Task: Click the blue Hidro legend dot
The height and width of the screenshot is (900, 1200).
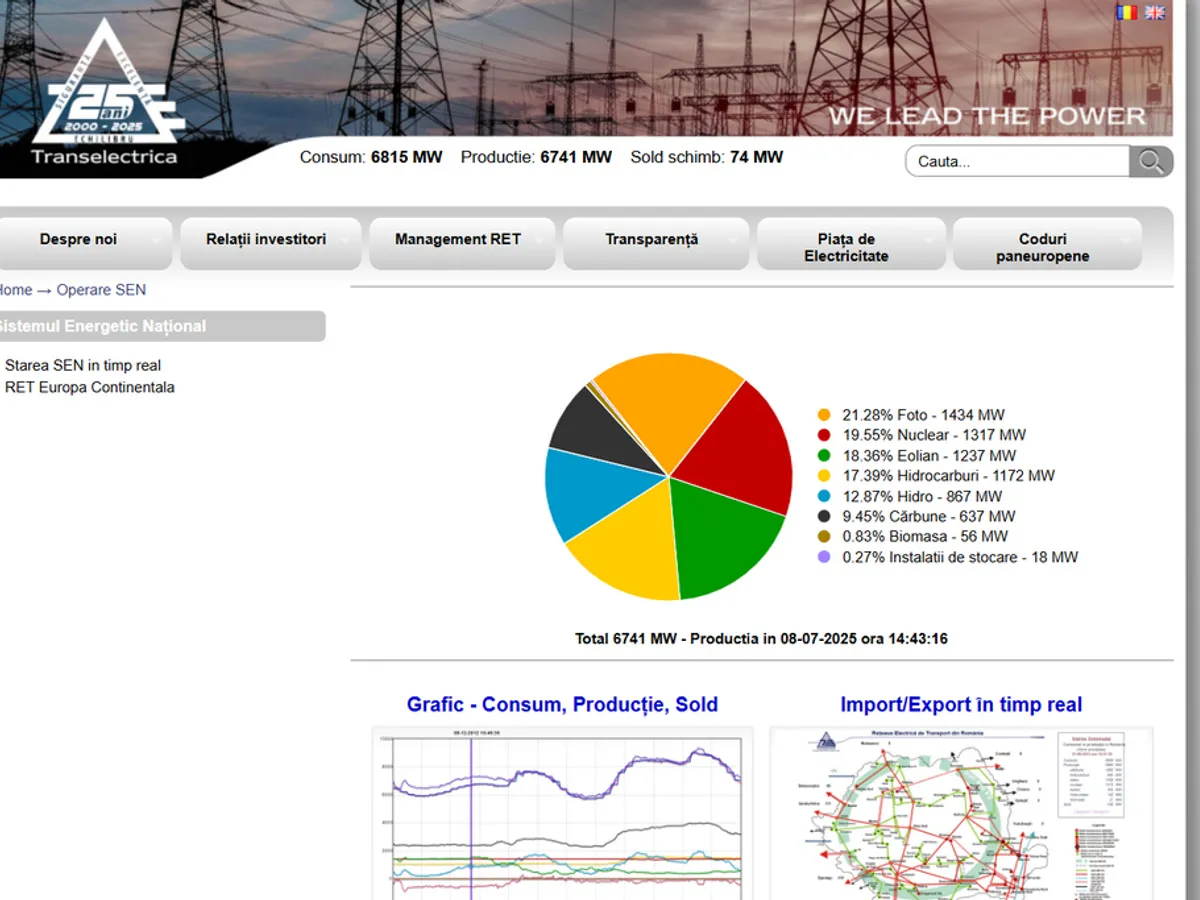Action: [824, 497]
